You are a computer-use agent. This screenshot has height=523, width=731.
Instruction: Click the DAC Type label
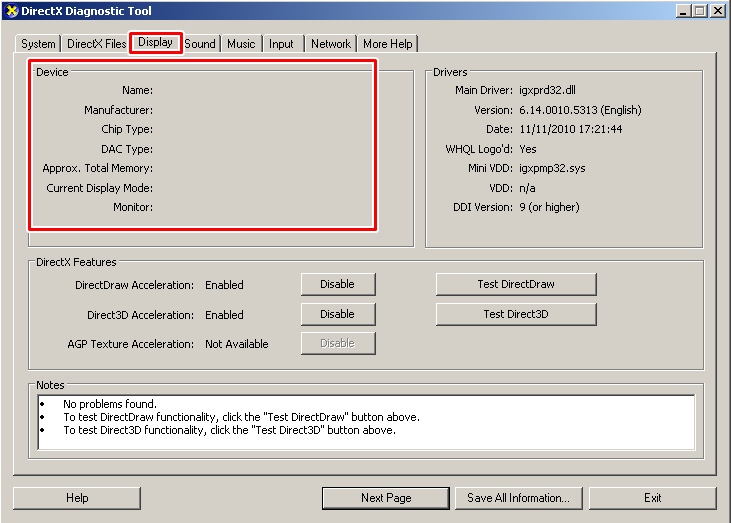point(127,149)
